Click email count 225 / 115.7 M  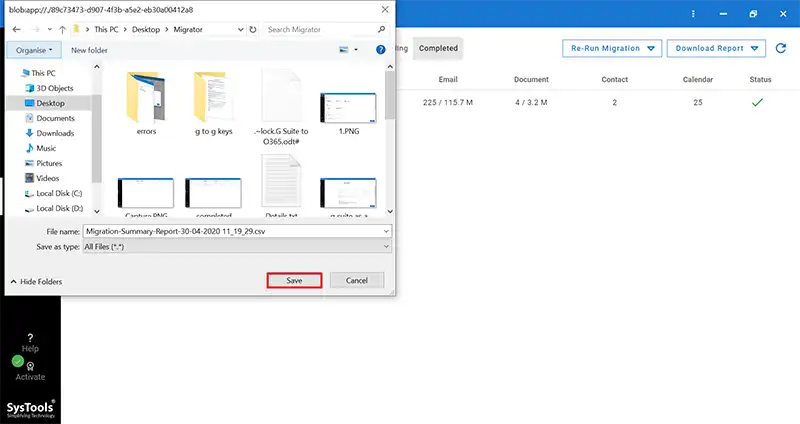(x=448, y=103)
